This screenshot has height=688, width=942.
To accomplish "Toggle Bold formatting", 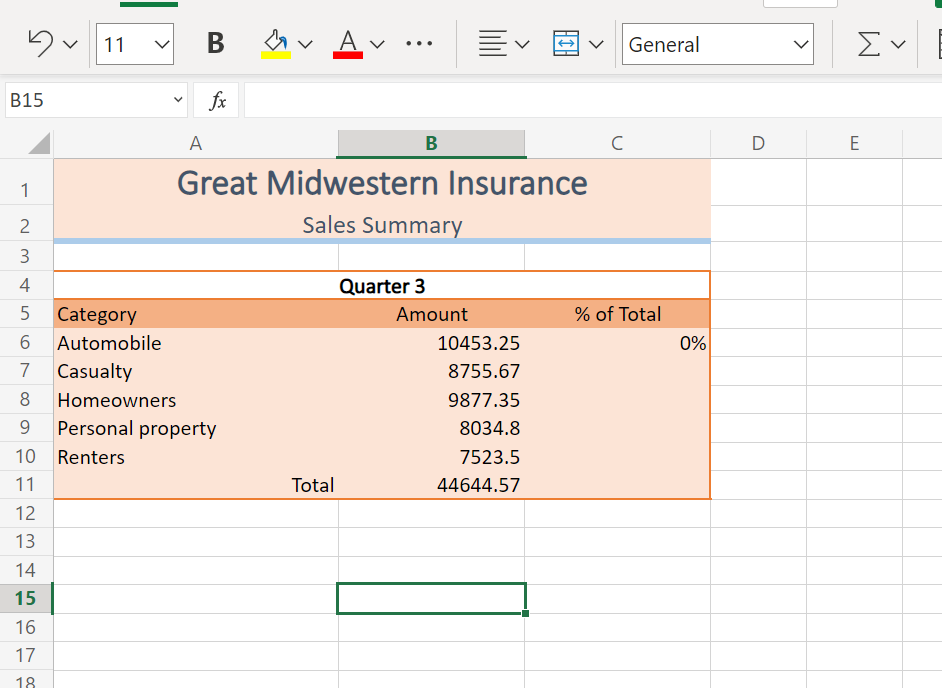I will click(215, 44).
